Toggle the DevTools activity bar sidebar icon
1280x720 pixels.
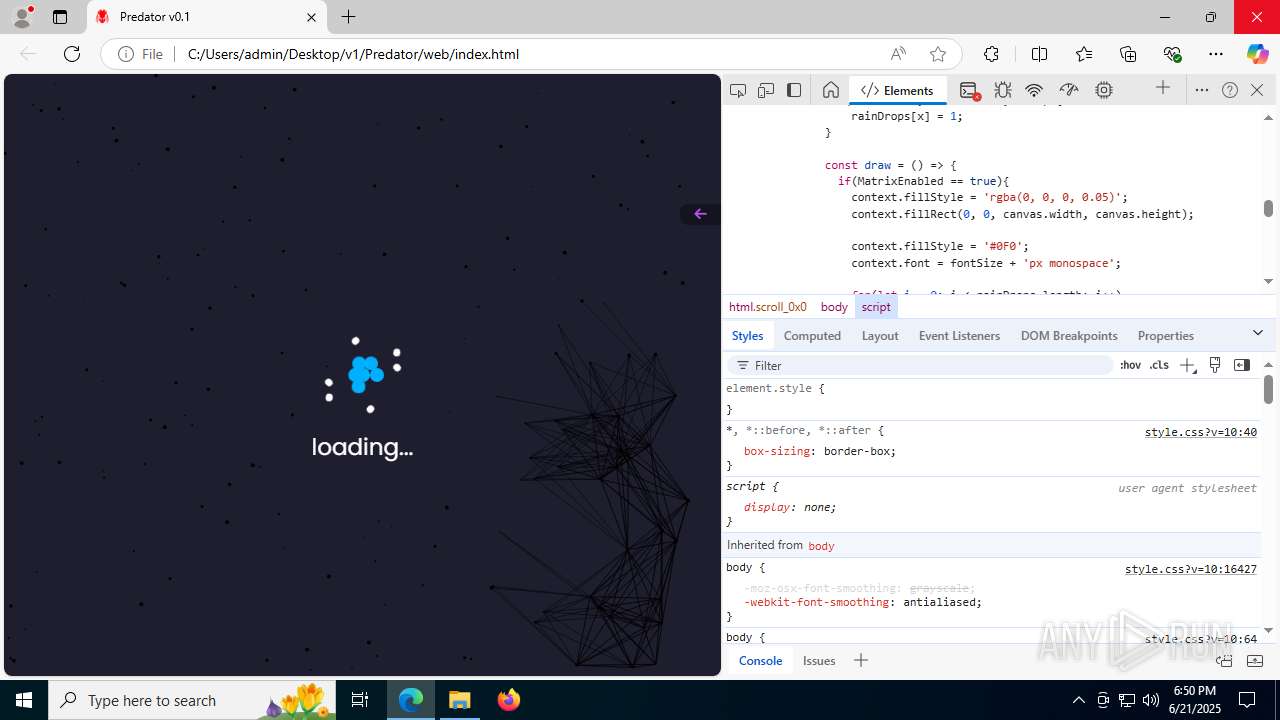[x=794, y=90]
